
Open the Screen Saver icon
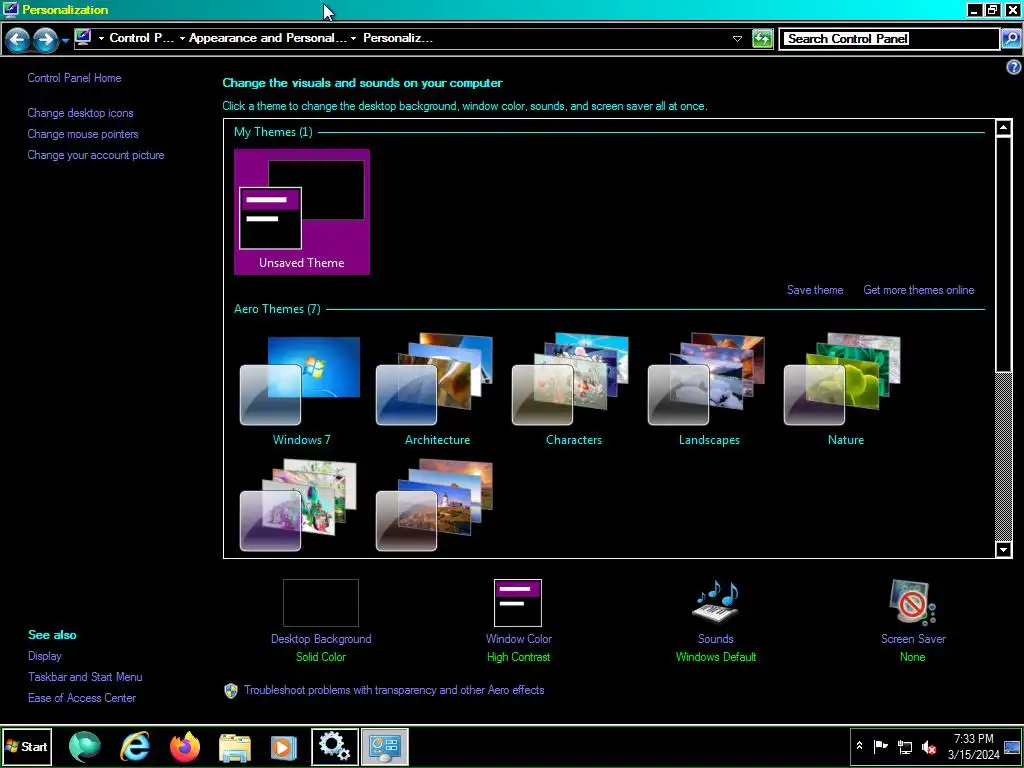[x=913, y=603]
